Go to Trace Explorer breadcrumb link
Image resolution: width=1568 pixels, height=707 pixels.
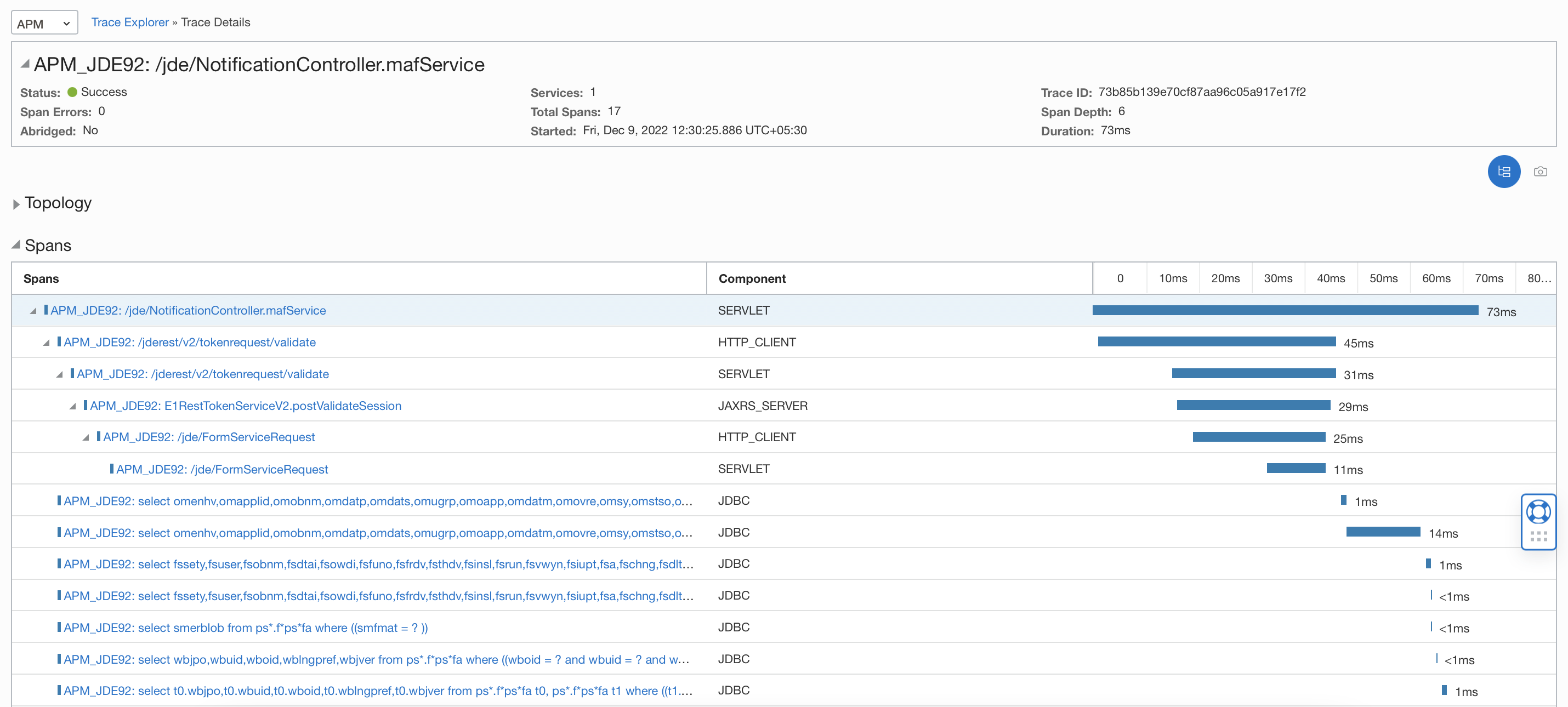(x=129, y=22)
